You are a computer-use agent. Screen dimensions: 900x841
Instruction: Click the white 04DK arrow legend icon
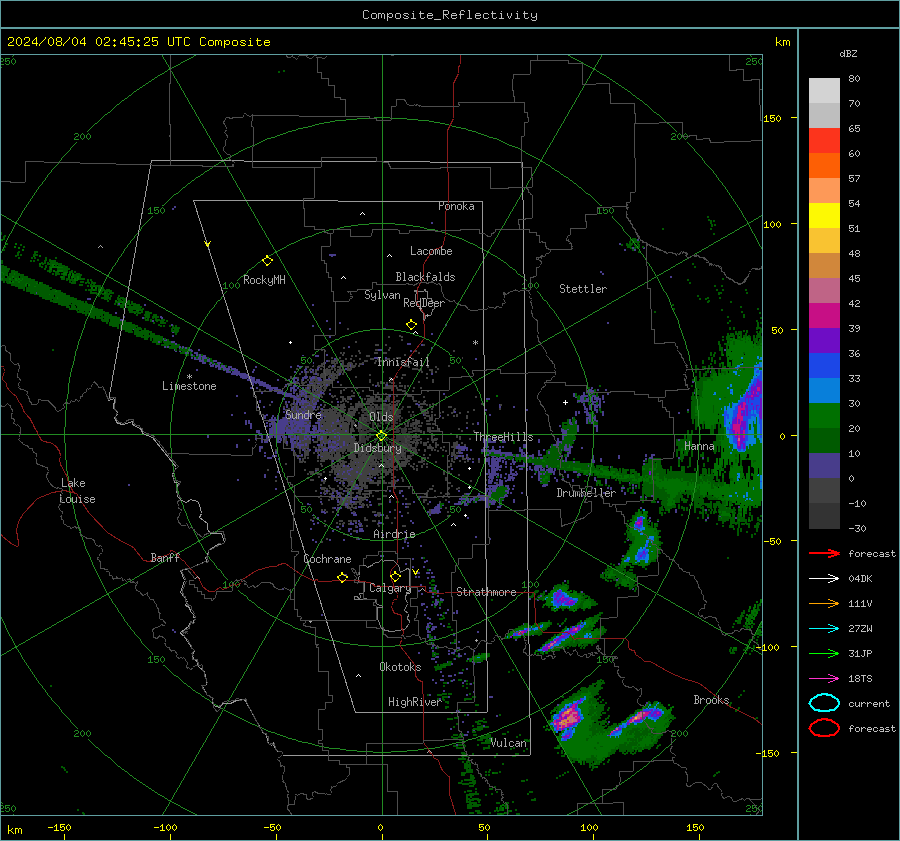click(x=824, y=579)
